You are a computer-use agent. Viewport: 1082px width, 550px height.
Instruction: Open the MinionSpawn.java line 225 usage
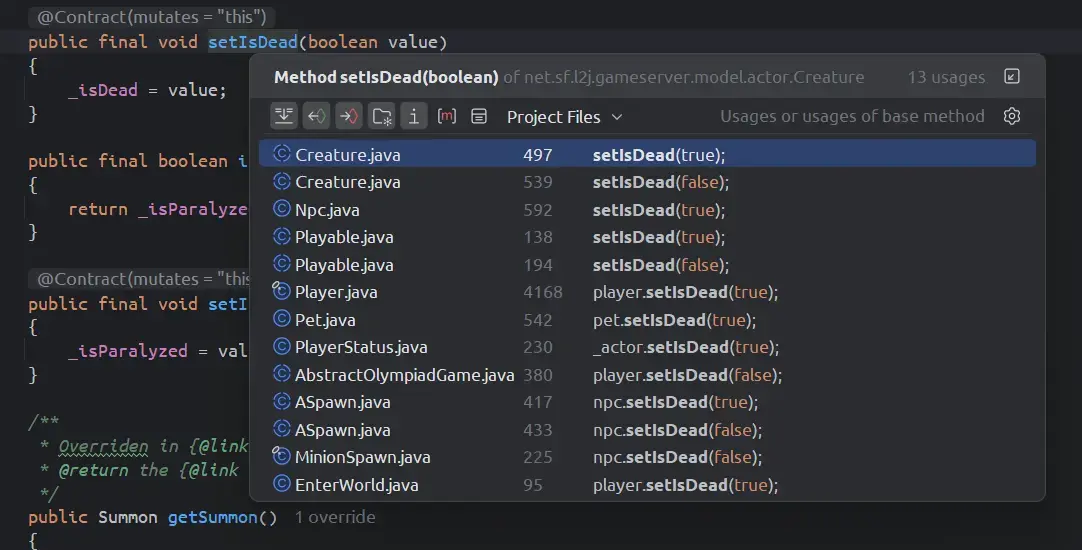(647, 457)
